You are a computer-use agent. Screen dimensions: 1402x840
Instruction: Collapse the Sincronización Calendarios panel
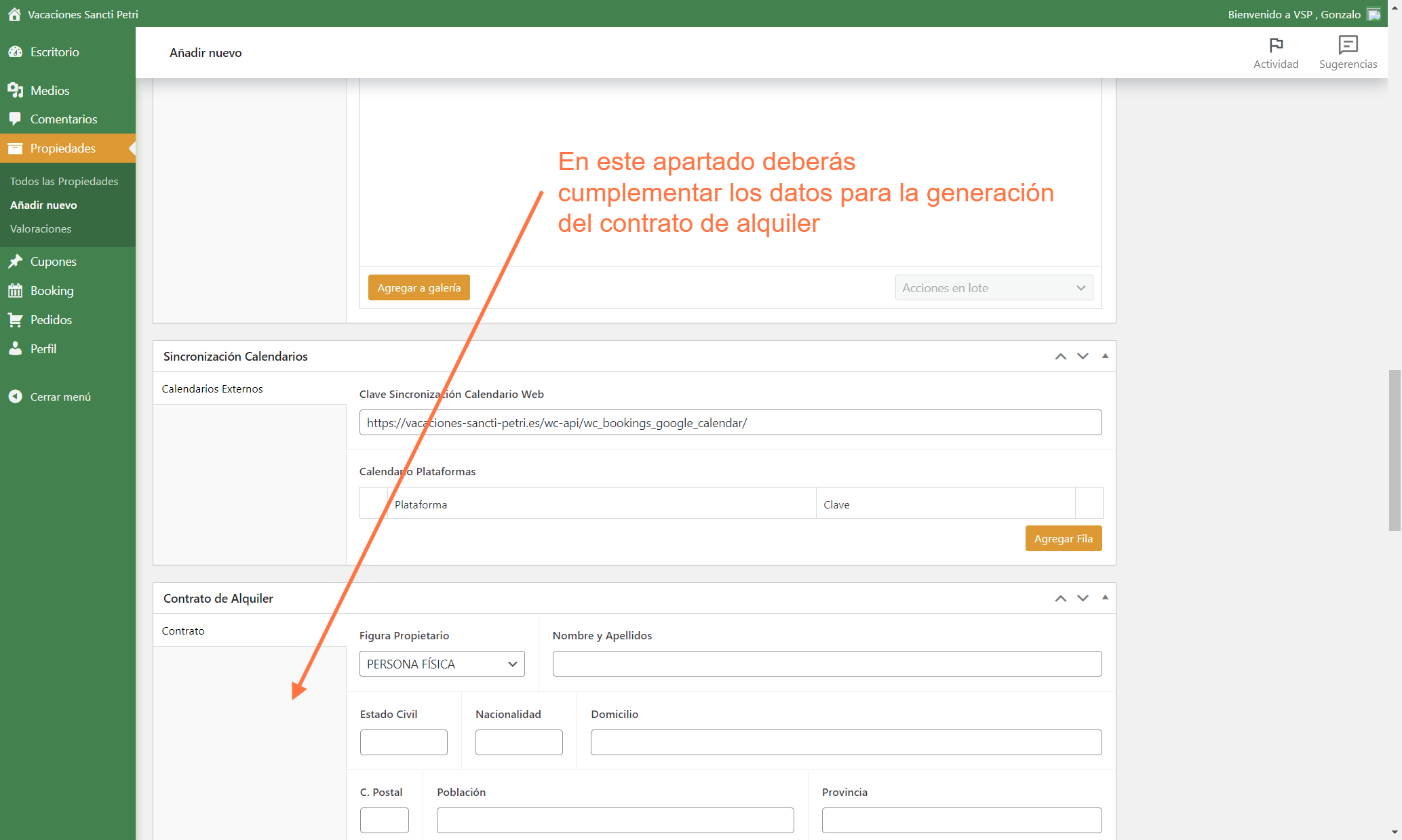(1105, 356)
